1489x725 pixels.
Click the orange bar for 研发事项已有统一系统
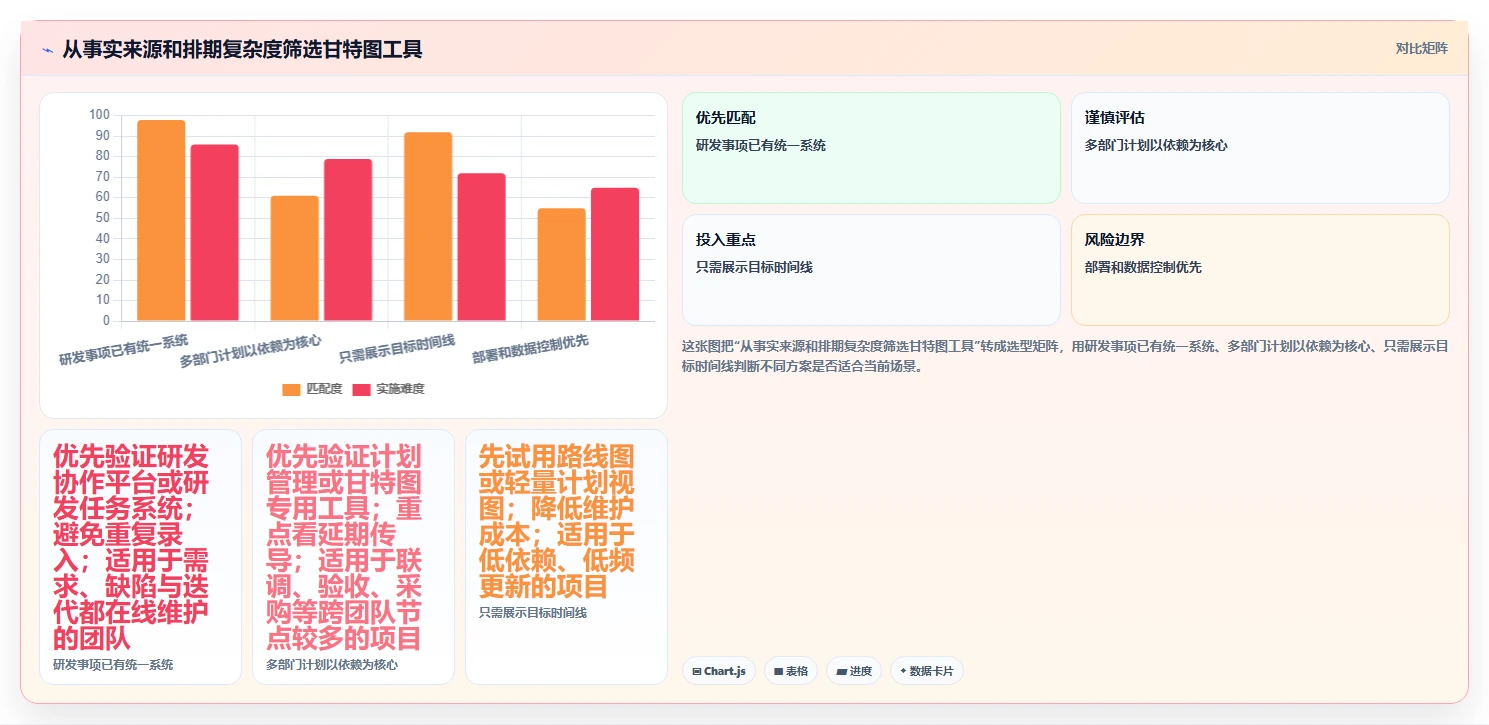161,220
